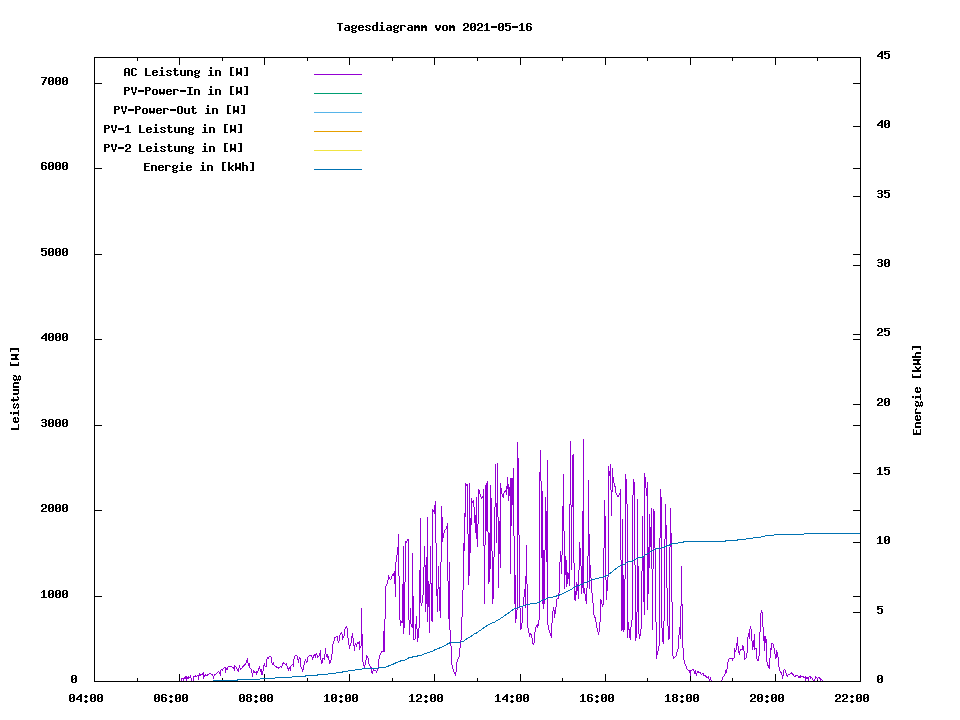Image resolution: width=960 pixels, height=720 pixels.
Task: Click the 22:00 time axis label
Action: [x=852, y=698]
